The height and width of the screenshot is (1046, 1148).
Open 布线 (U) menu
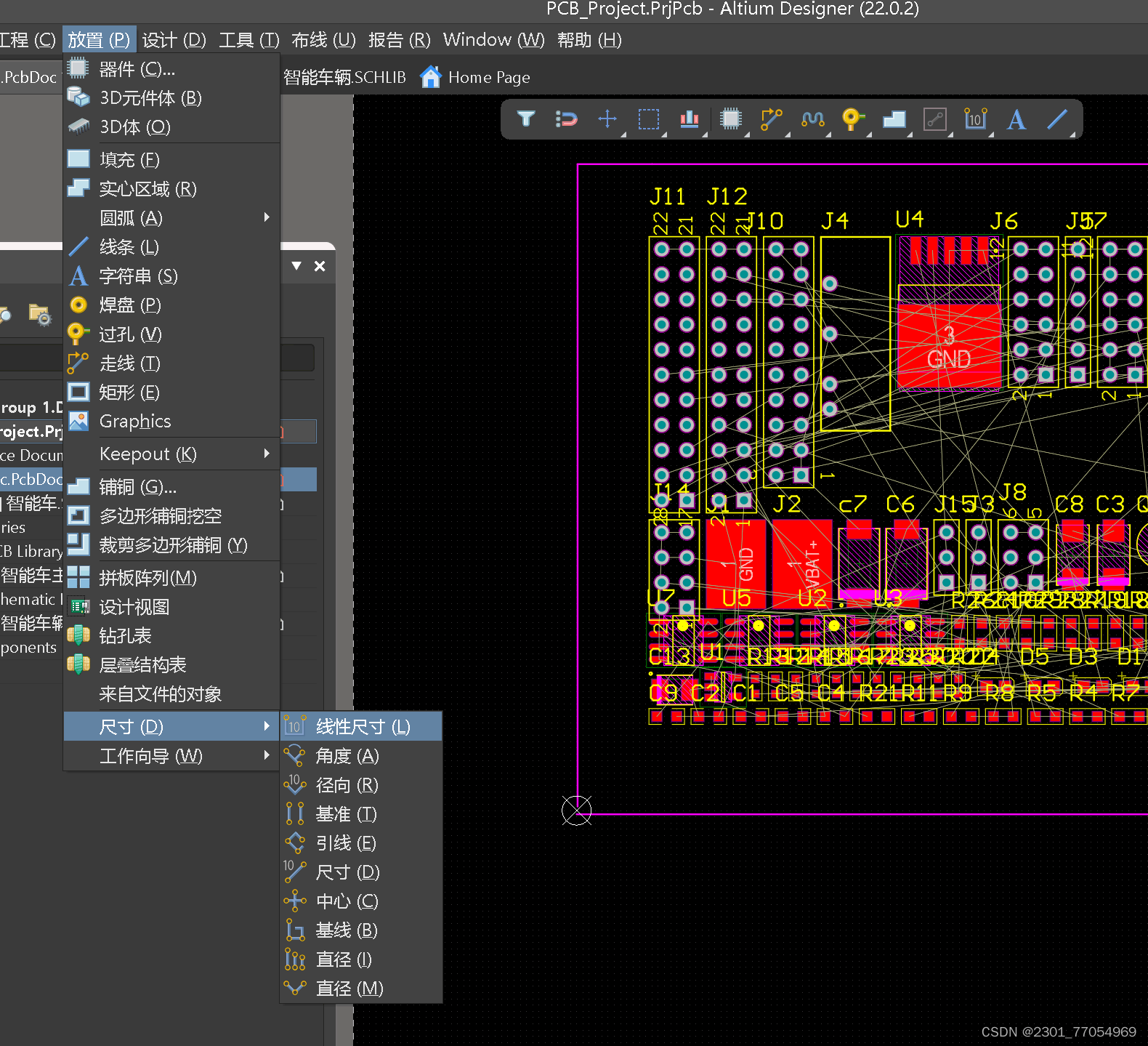(324, 40)
